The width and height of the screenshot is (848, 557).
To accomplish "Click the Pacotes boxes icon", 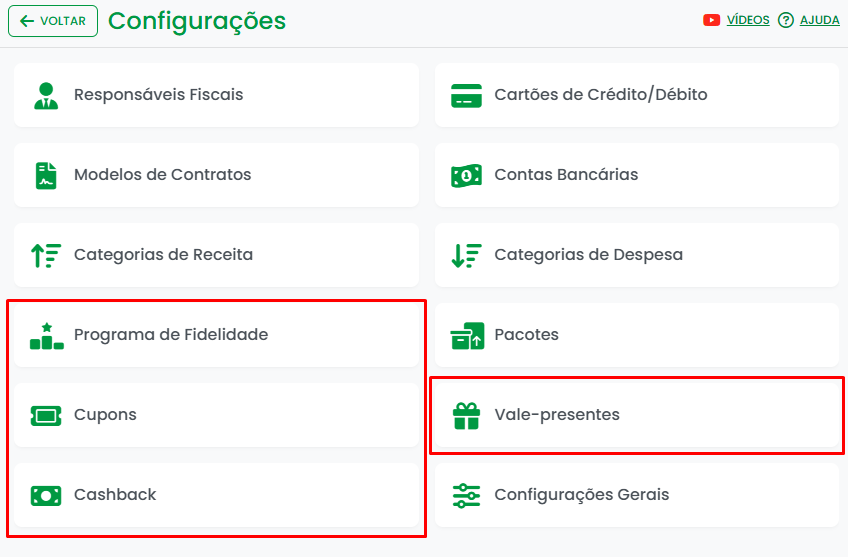I will tap(466, 335).
